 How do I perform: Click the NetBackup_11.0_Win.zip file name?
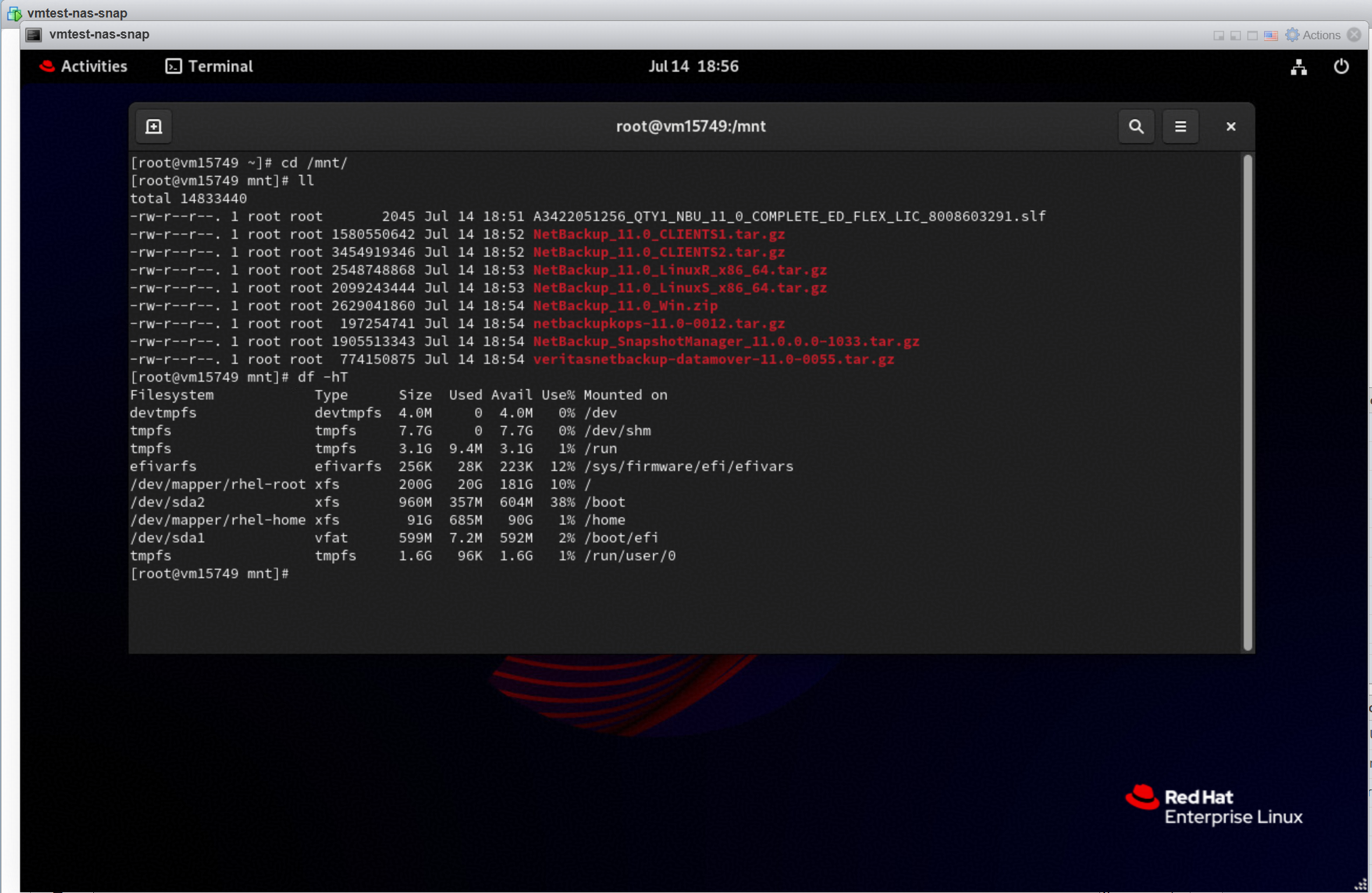[625, 305]
